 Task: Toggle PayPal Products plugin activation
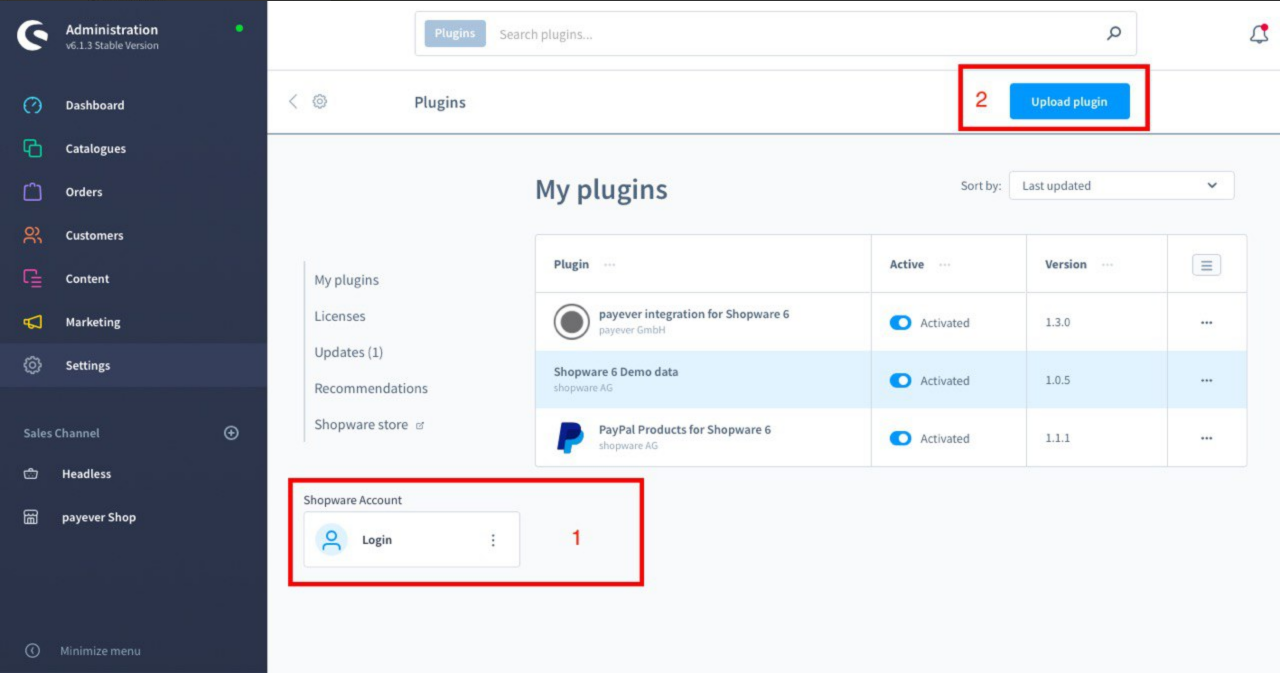tap(900, 438)
